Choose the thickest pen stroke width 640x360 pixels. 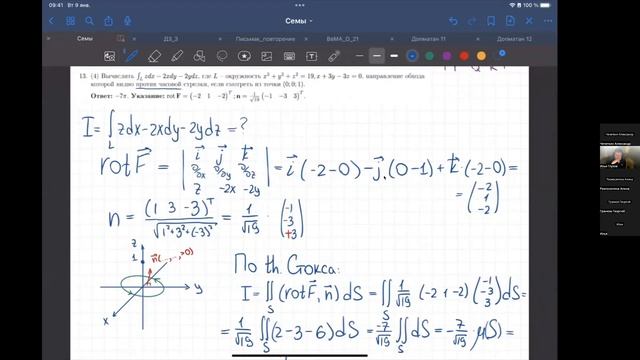394,56
